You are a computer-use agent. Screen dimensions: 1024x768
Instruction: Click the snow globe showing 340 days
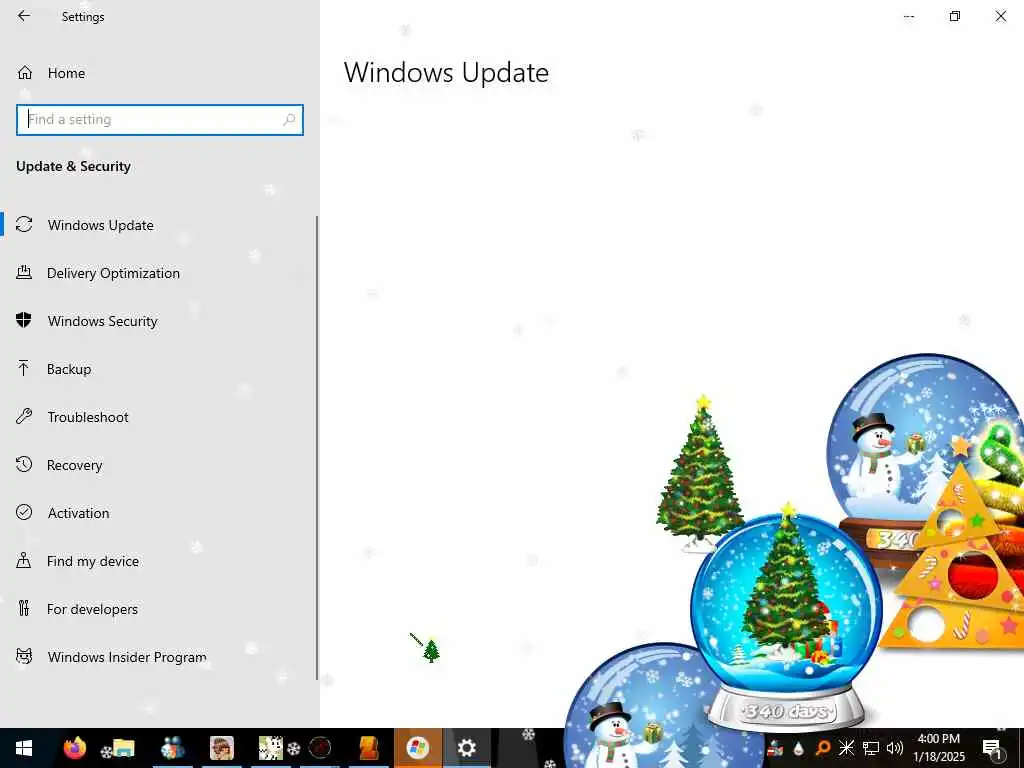[x=787, y=618]
